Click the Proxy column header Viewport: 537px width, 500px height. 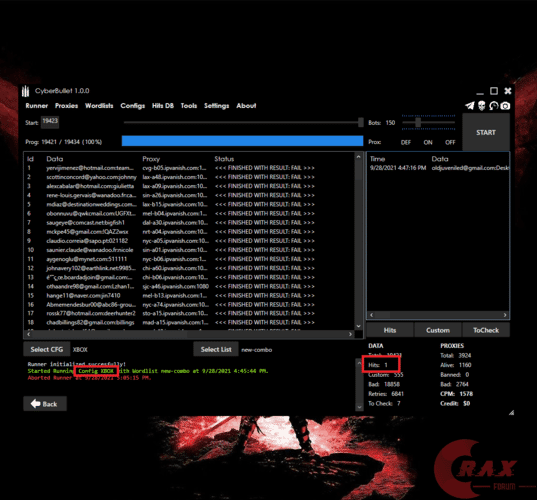tap(151, 159)
